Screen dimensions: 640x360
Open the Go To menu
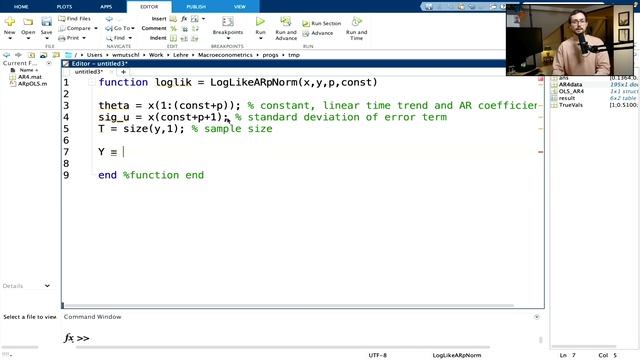(x=120, y=28)
